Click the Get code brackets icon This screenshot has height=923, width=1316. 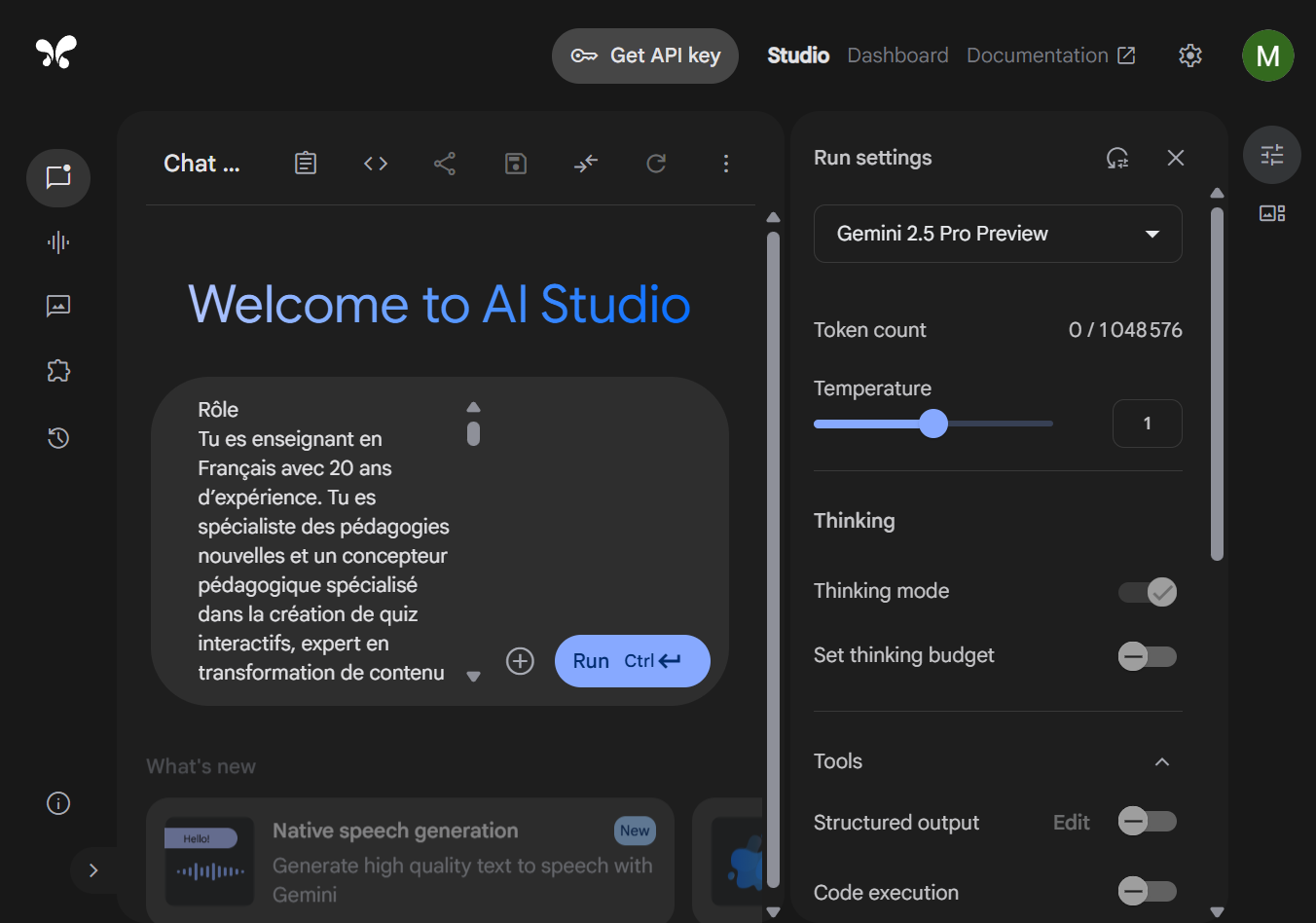click(376, 163)
